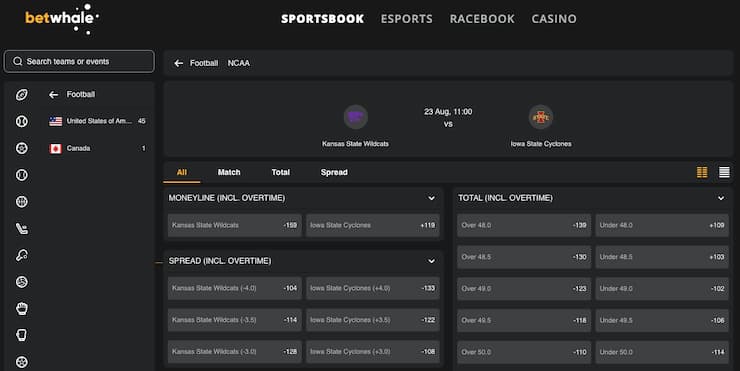Pick Iowa State Cyclones (+4.0) spread

[x=373, y=288]
